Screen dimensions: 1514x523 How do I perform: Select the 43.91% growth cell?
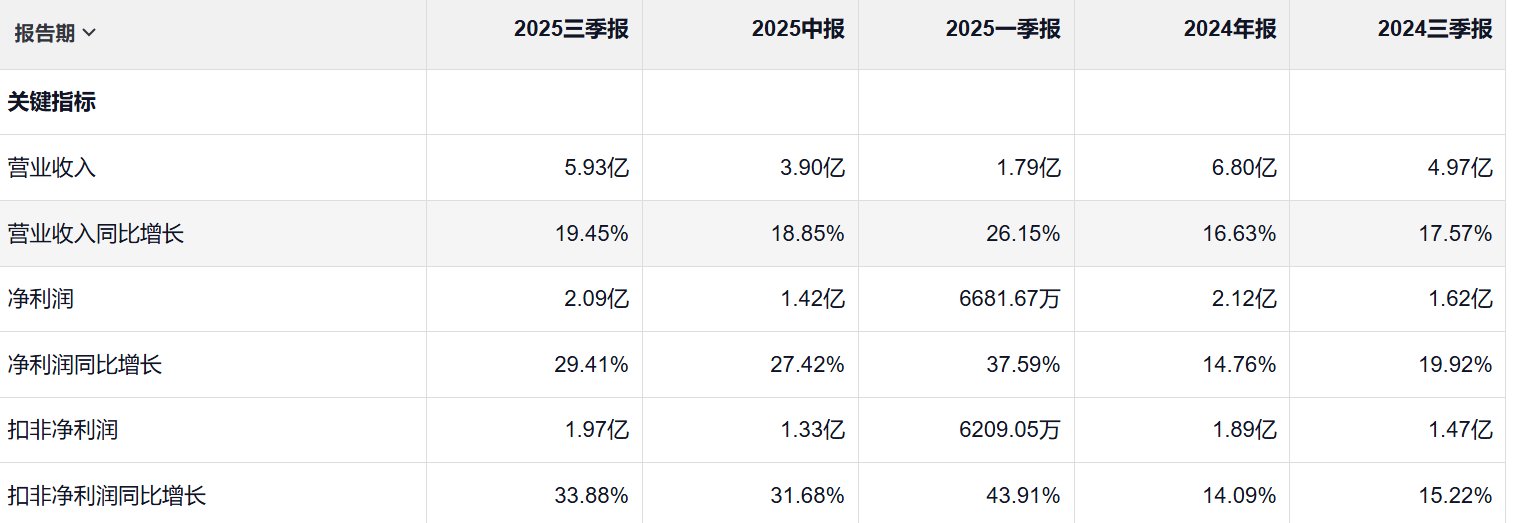[1023, 495]
